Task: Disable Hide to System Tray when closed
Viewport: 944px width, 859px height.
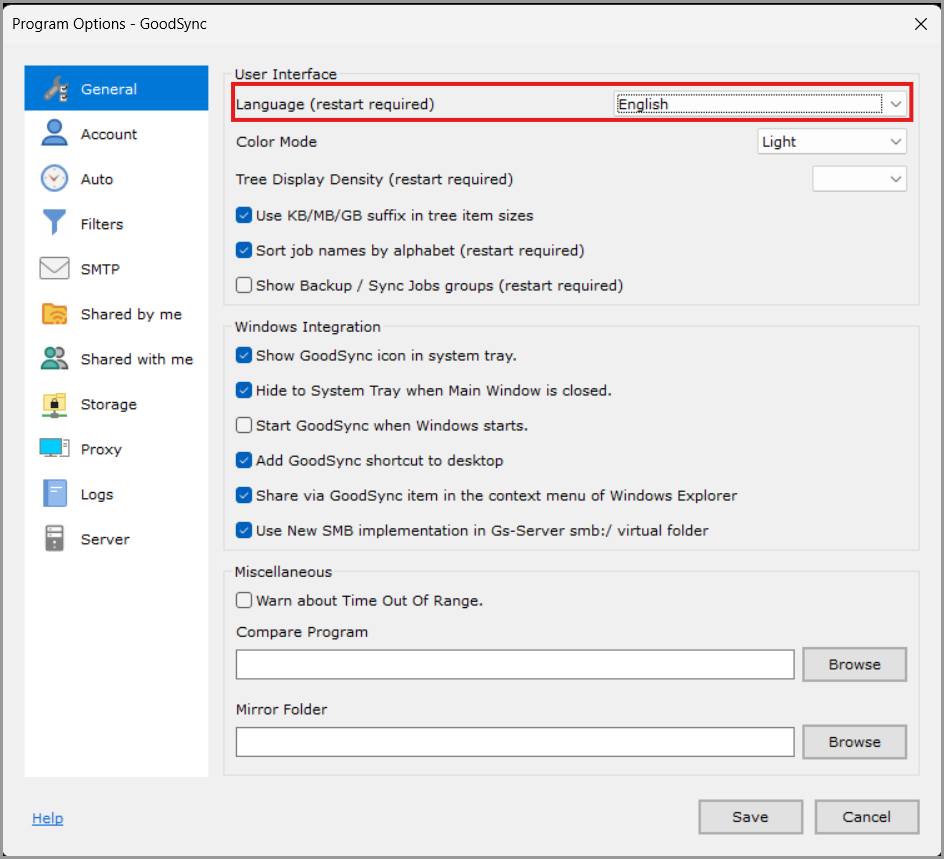Action: coord(244,391)
